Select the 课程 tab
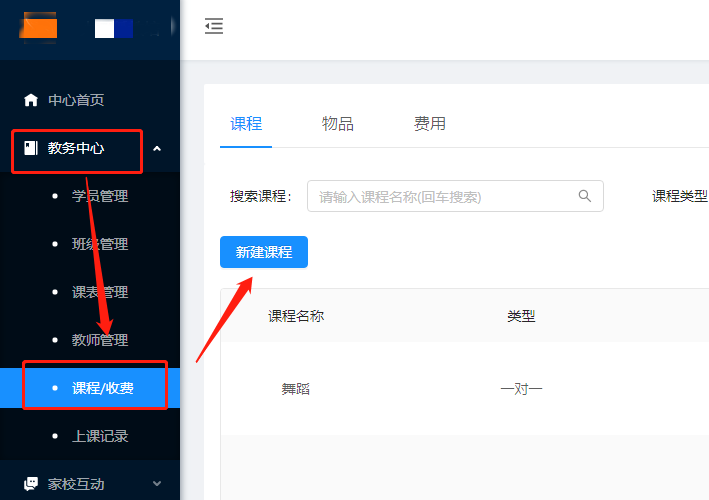The height and width of the screenshot is (500, 709). point(246,123)
